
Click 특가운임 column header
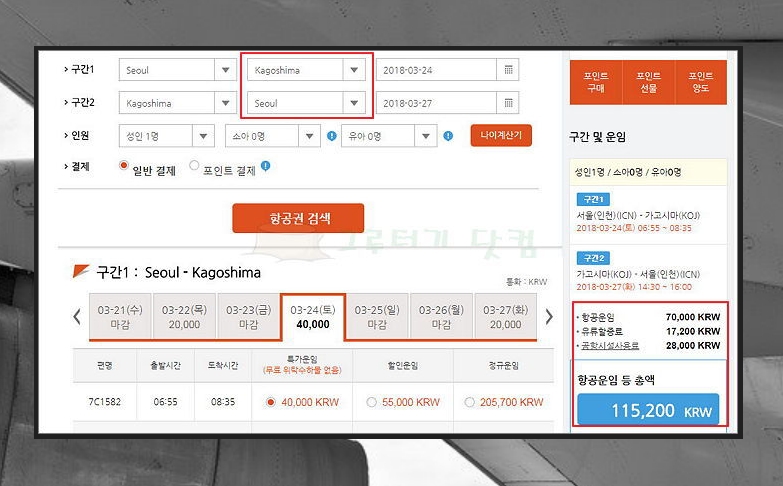302,365
